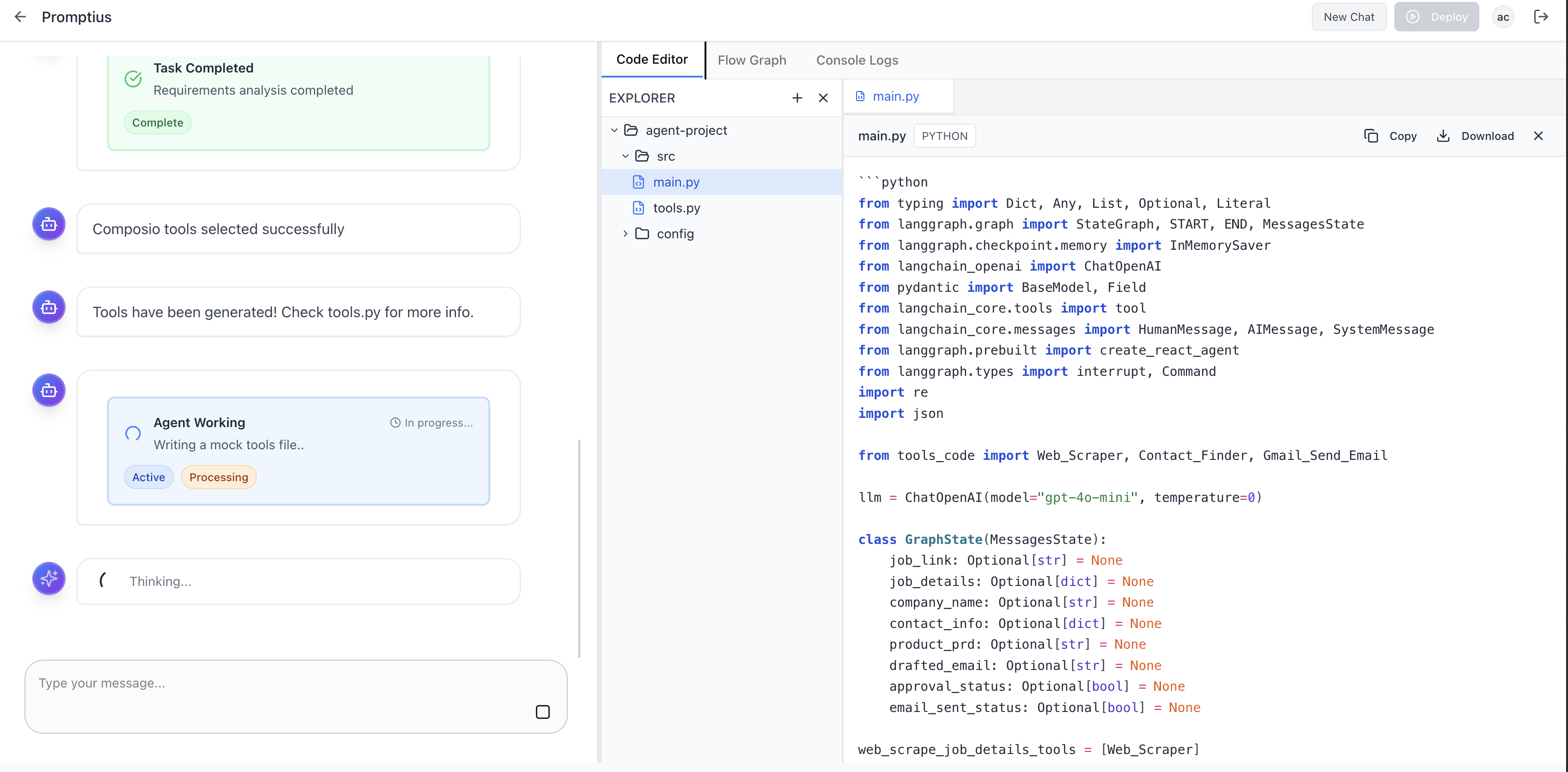Open the Console Logs tab
The width and height of the screenshot is (1568, 772).
pyautogui.click(x=857, y=60)
